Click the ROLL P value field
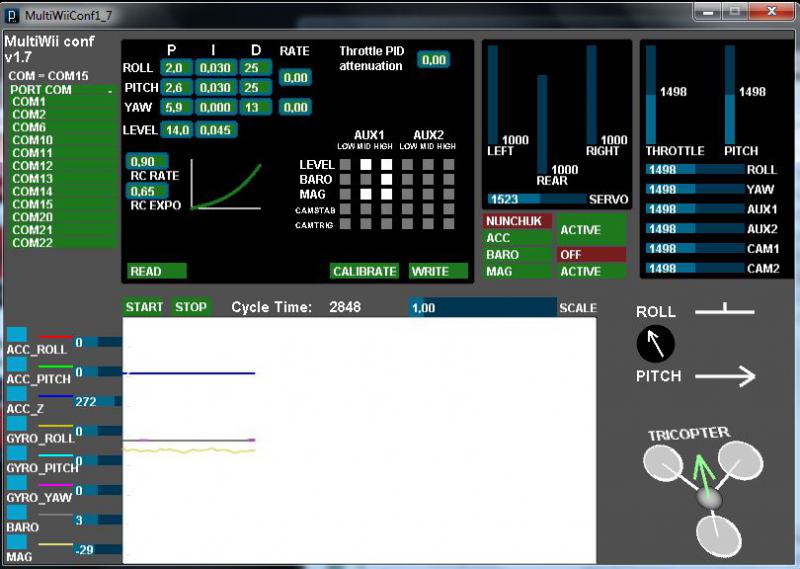The width and height of the screenshot is (800, 569). 177,68
